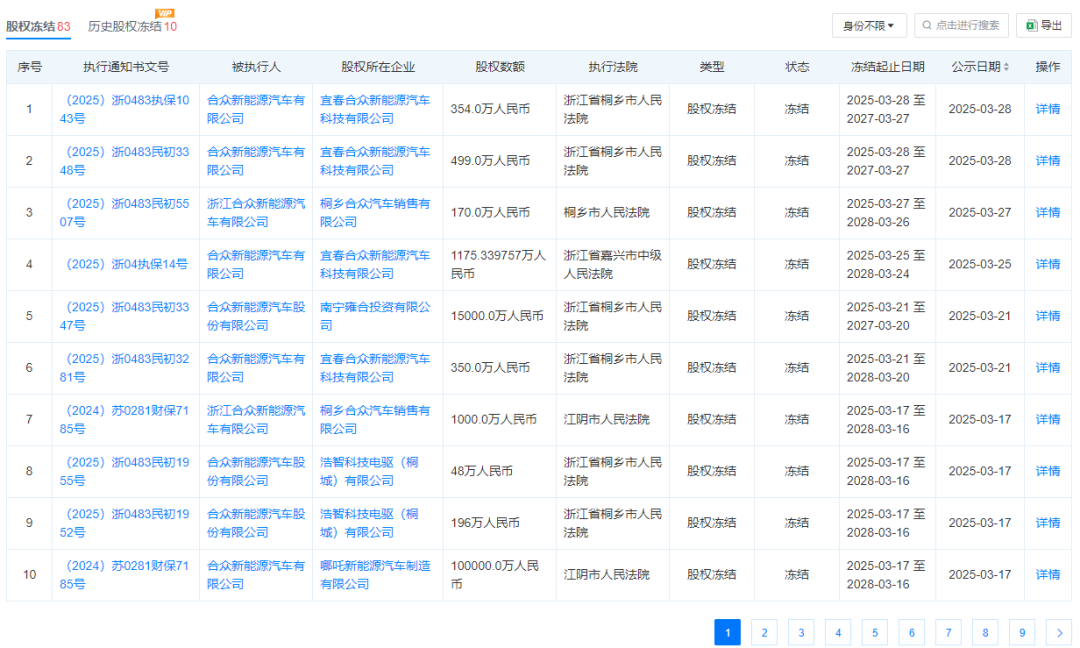Click the amount 15000.0万人民币

[497, 316]
